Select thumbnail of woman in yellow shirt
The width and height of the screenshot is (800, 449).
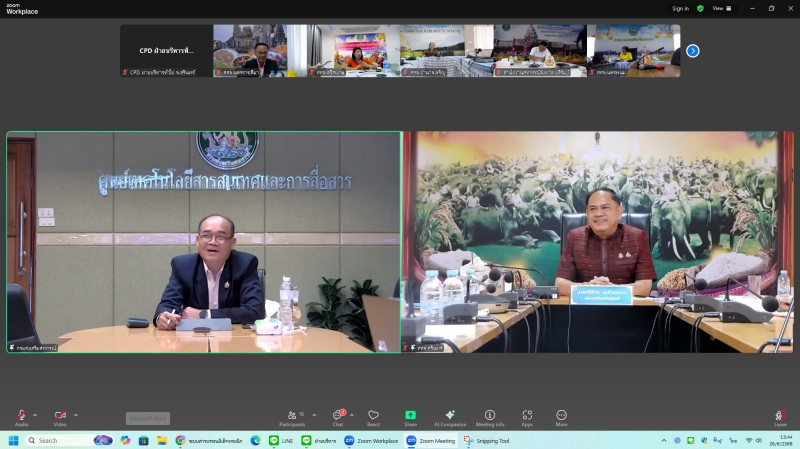634,51
